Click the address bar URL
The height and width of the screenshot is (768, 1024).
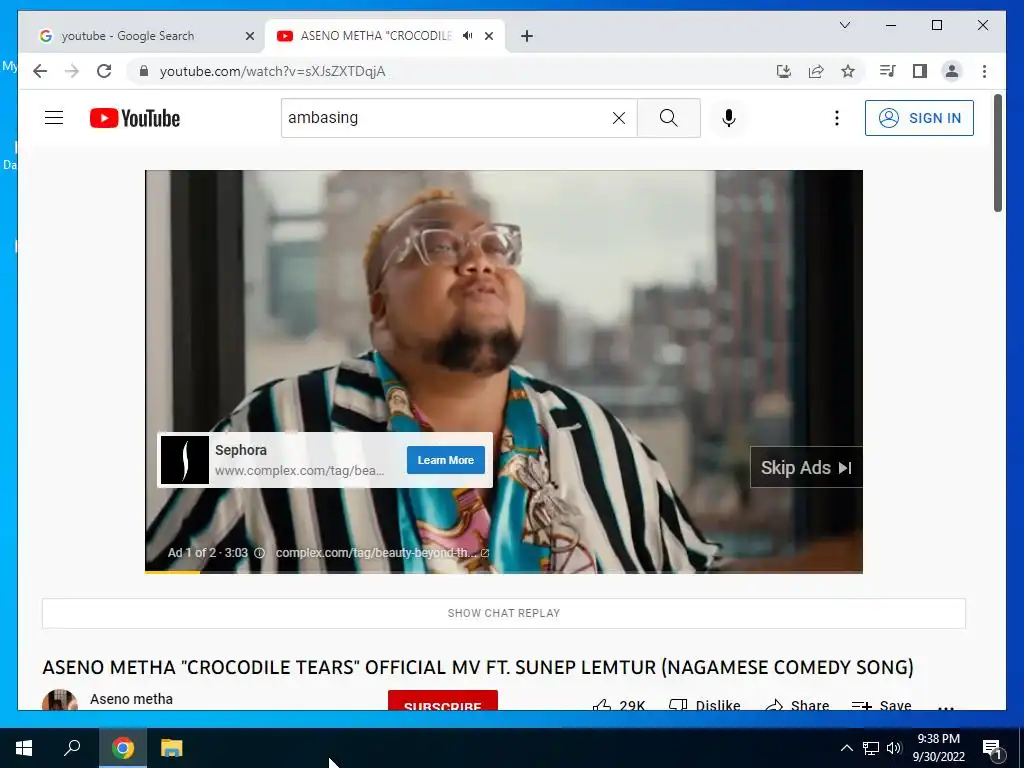(x=272, y=71)
